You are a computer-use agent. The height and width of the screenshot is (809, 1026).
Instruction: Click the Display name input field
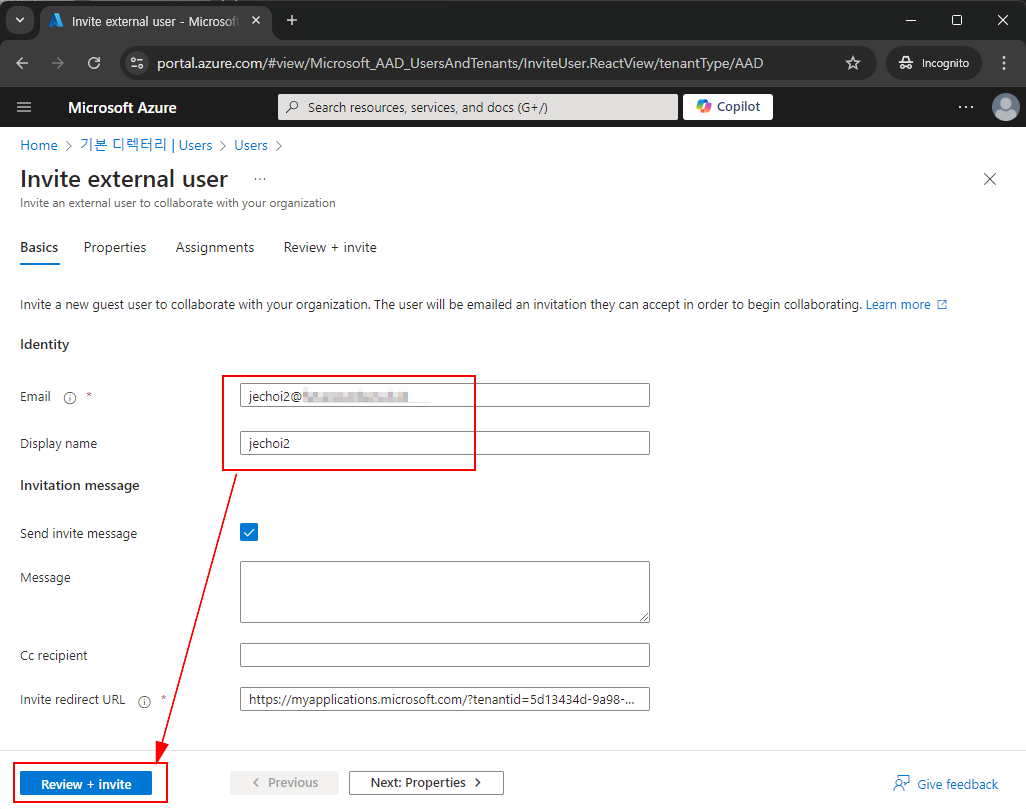coord(444,443)
